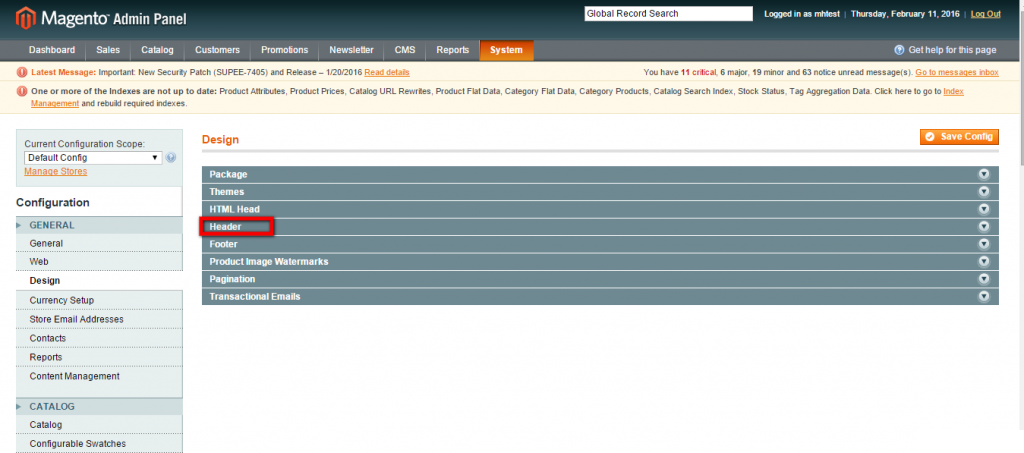1024x453 pixels.
Task: Click the Save Config button
Action: (959, 137)
